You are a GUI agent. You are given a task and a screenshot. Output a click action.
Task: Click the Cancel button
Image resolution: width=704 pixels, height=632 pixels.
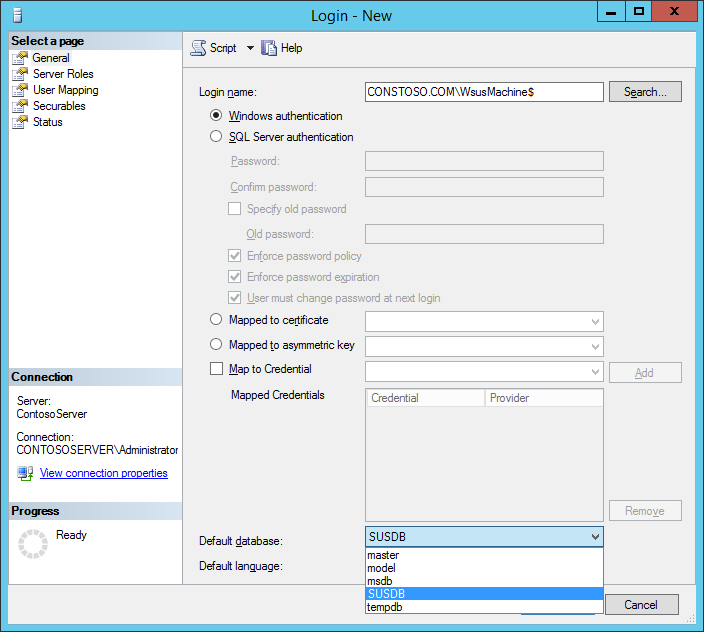642,605
